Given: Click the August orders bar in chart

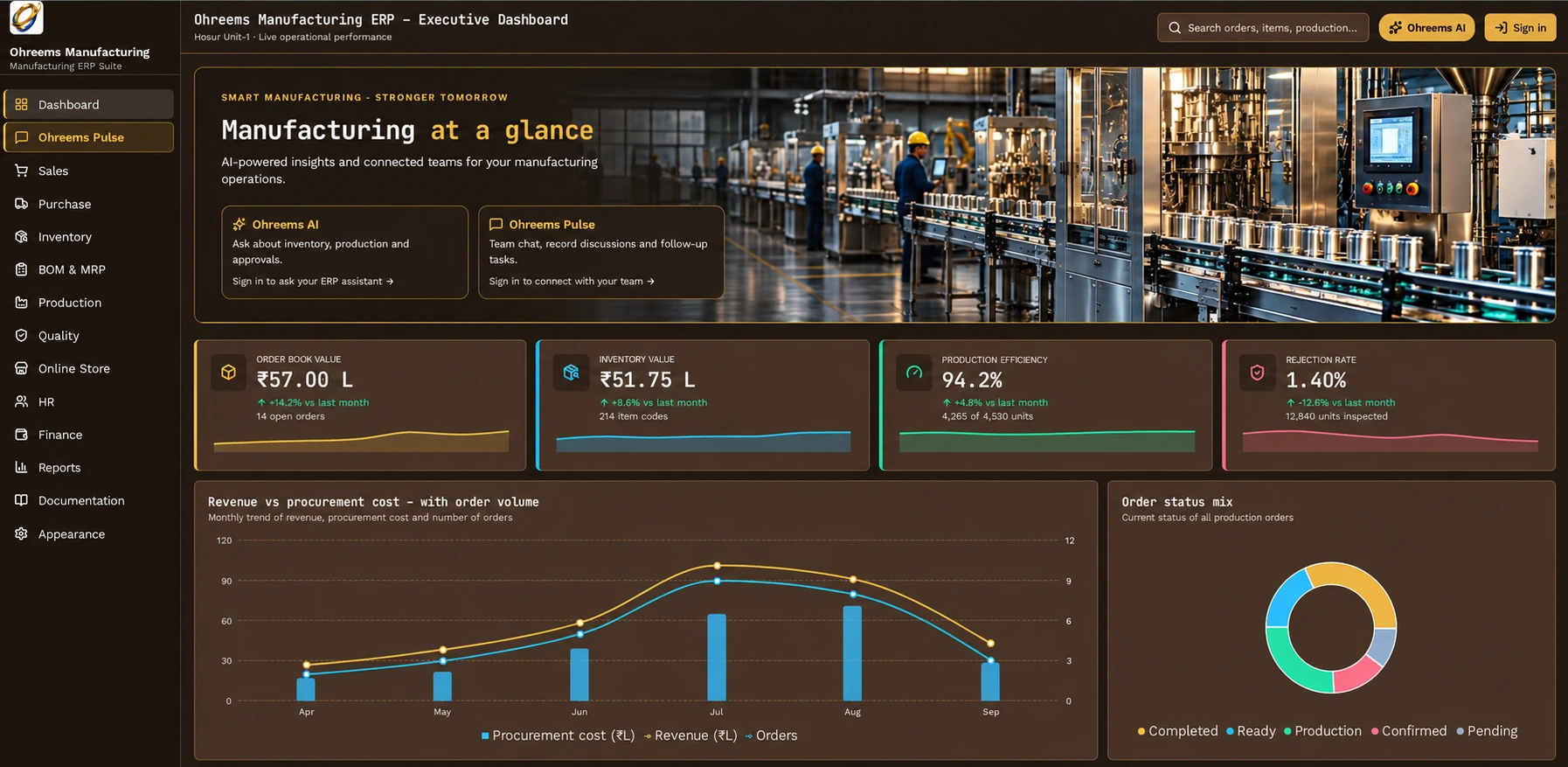Looking at the screenshot, I should 852,653.
